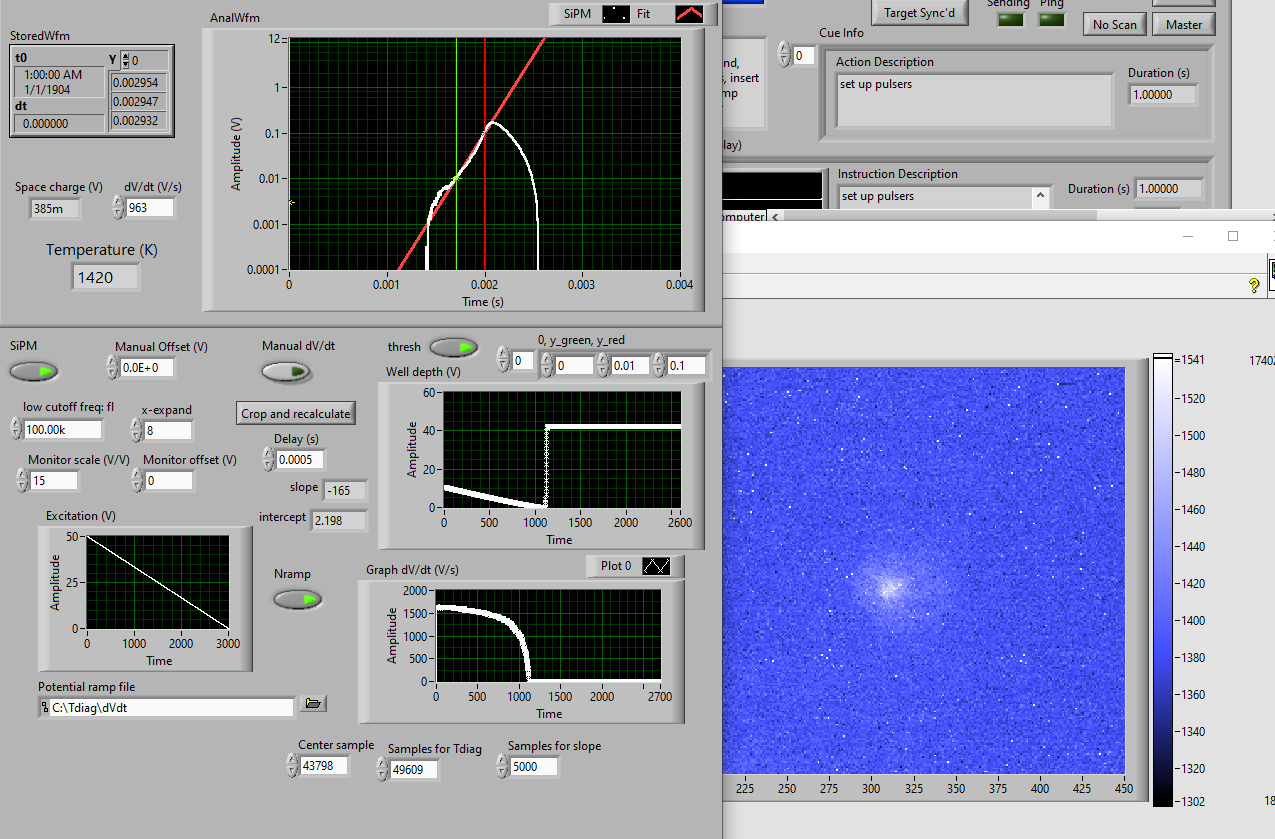
Task: Click the yellow help question mark icon
Action: tap(1253, 285)
